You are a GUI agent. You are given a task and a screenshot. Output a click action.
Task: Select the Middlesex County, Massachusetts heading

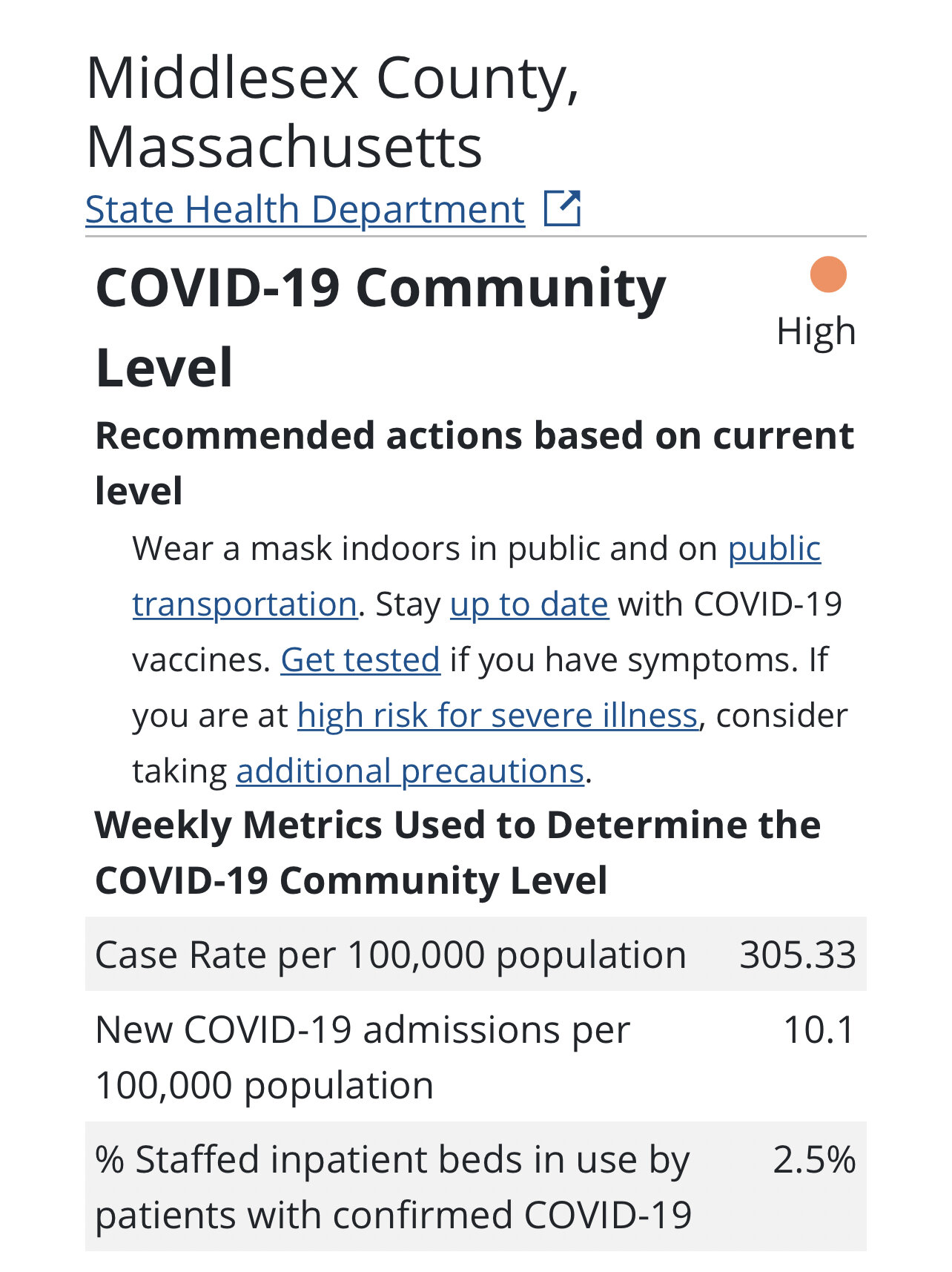332,112
